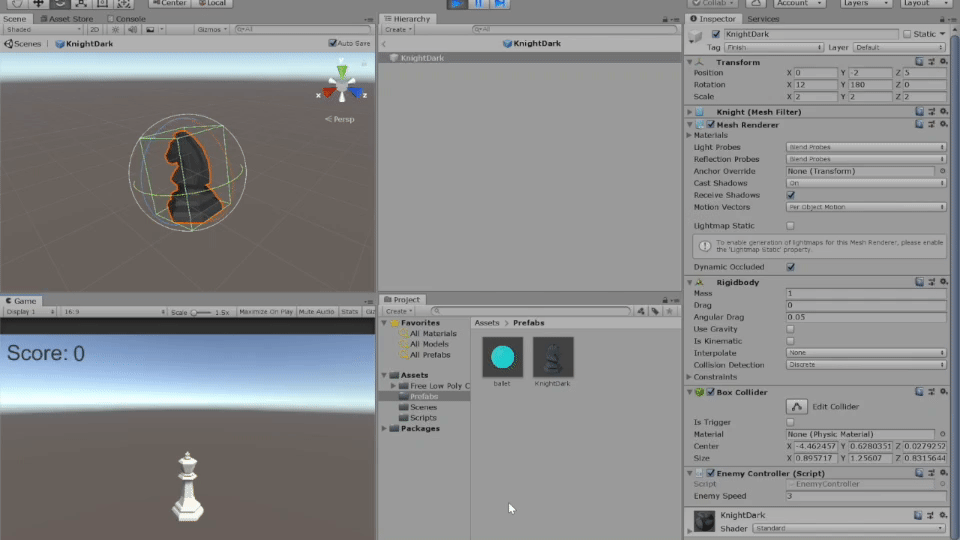This screenshot has width=960, height=540.
Task: Toggle the Auto Save checkbox
Action: click(x=333, y=44)
